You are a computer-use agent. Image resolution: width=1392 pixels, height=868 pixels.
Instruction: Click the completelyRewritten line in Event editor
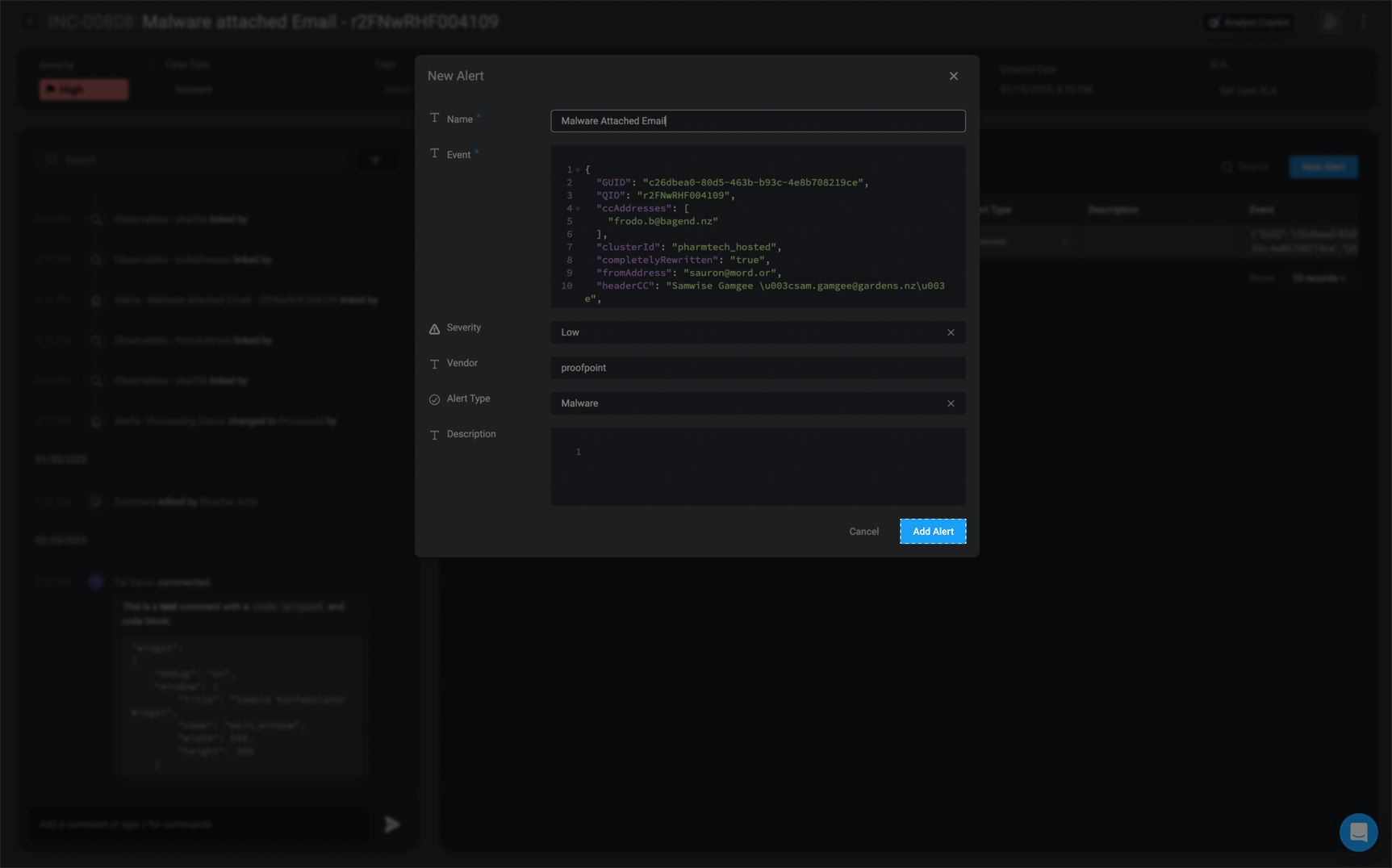(683, 260)
